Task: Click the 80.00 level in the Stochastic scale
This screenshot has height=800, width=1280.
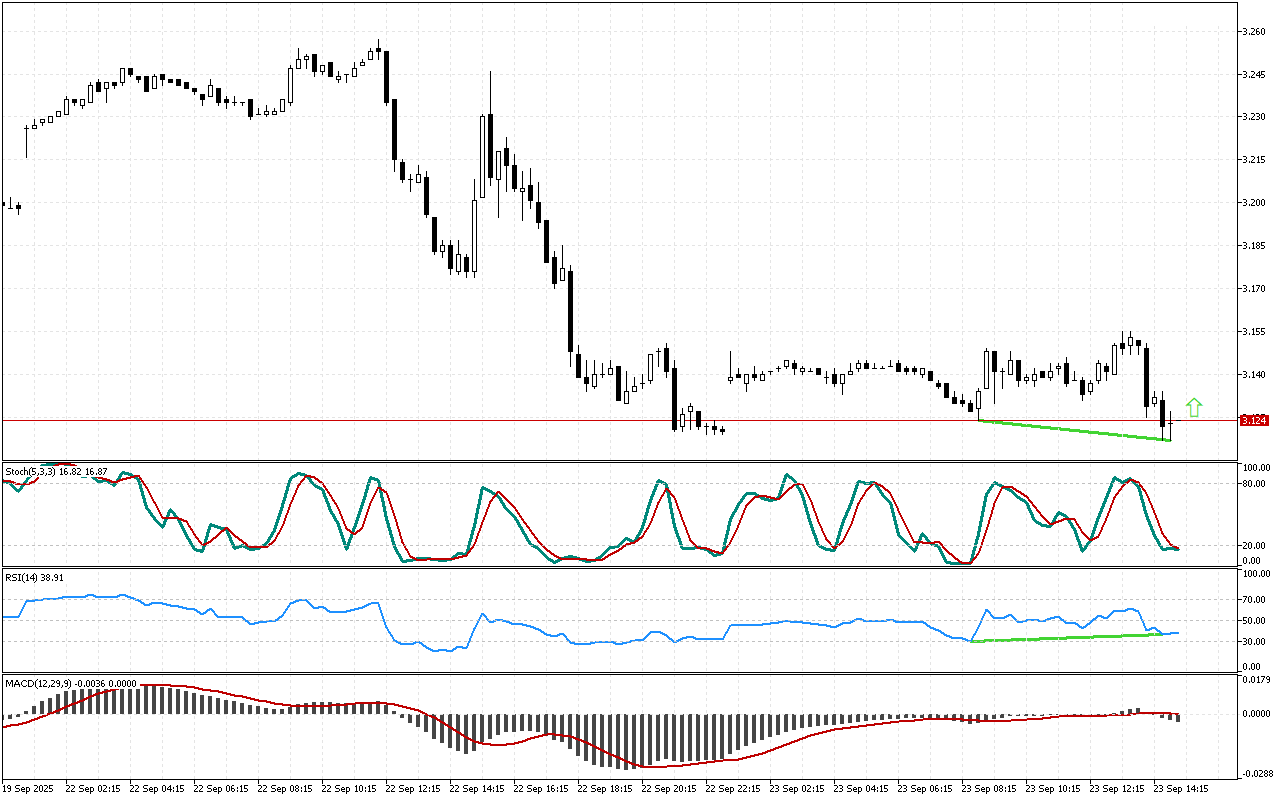Action: click(x=1255, y=484)
